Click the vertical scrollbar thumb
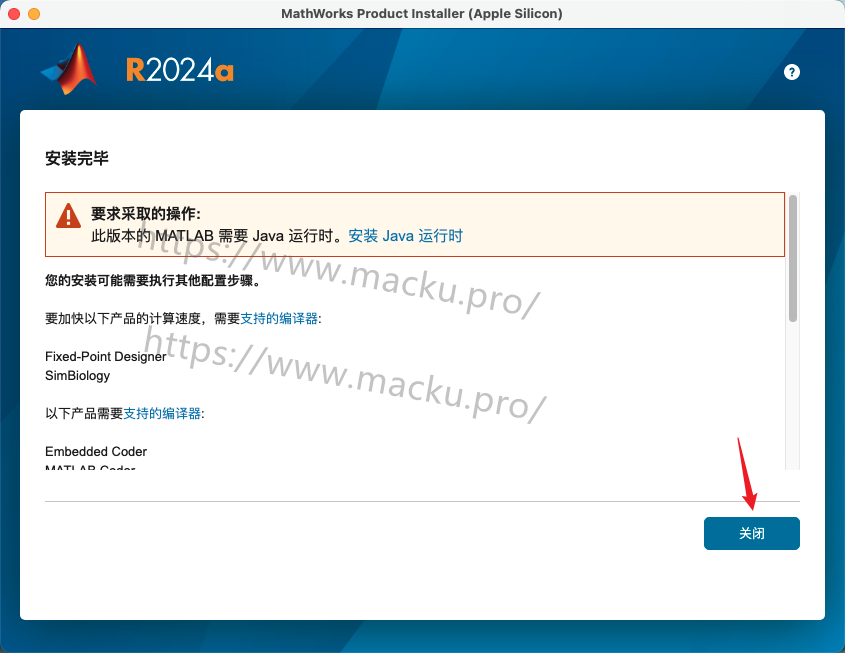845x653 pixels. pyautogui.click(x=793, y=259)
